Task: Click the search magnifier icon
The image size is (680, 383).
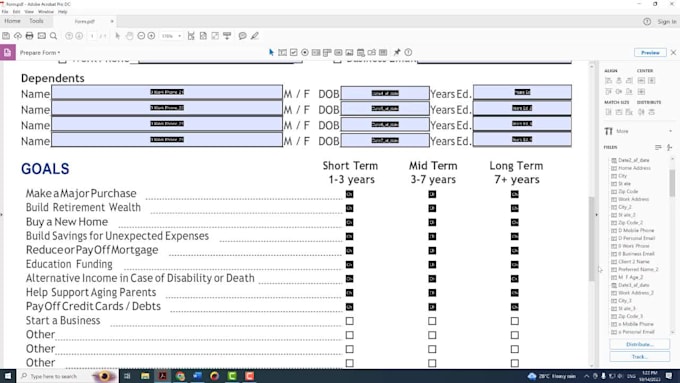Action: pos(53,36)
